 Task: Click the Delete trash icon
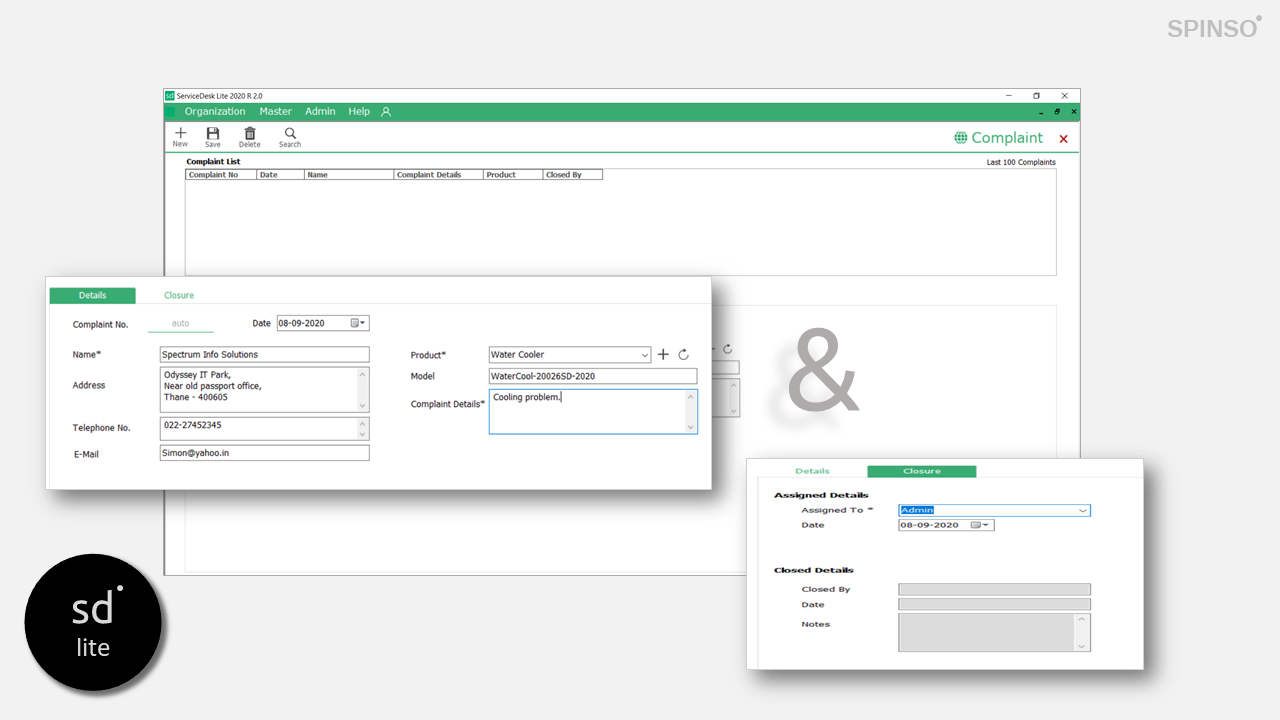click(250, 134)
